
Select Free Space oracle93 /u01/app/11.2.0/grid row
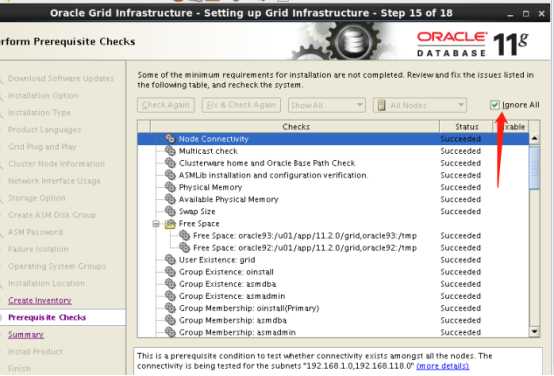pyautogui.click(x=333, y=235)
